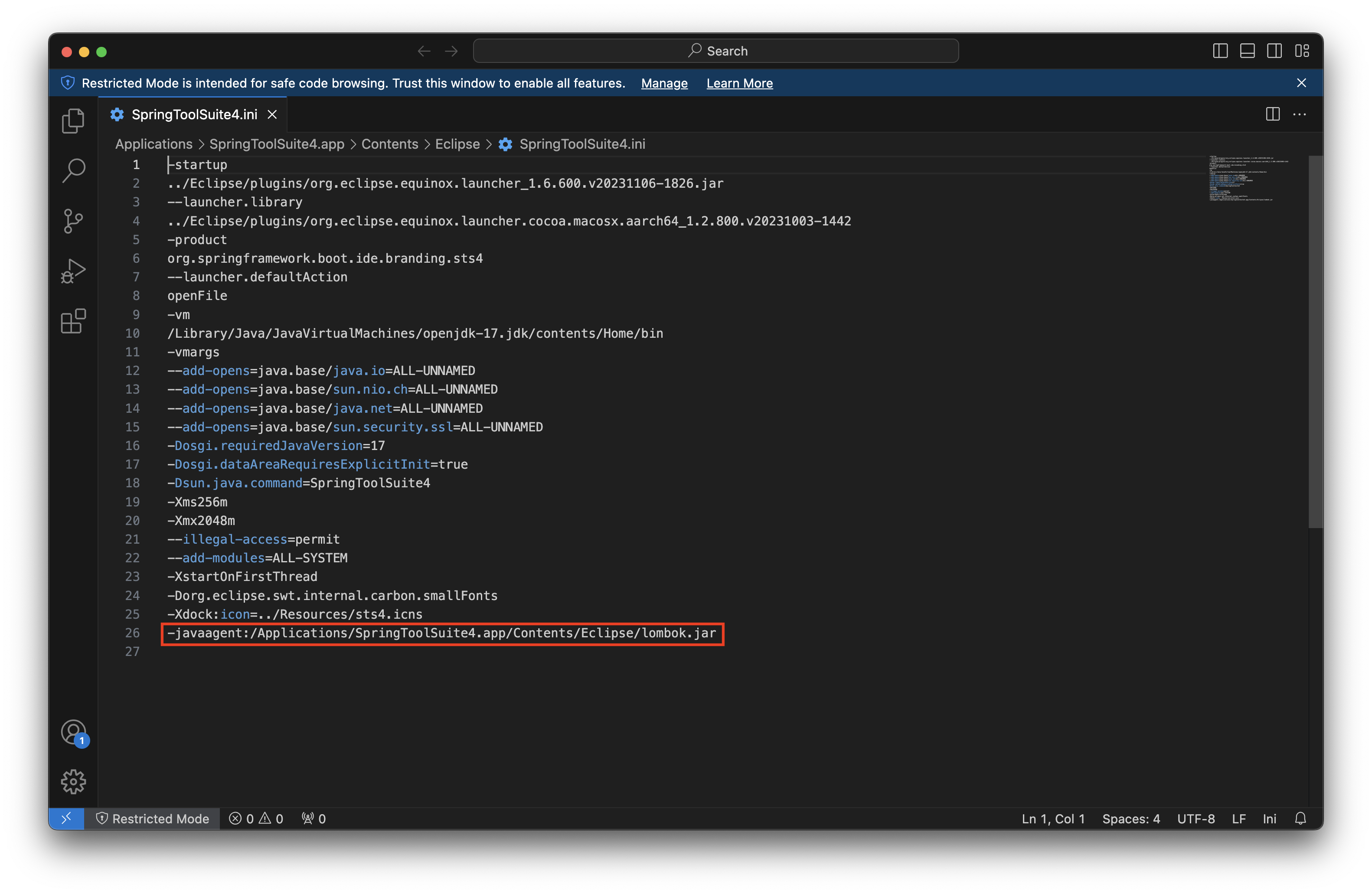Toggle the secondary side bar layout
The image size is (1372, 894).
click(x=1274, y=51)
